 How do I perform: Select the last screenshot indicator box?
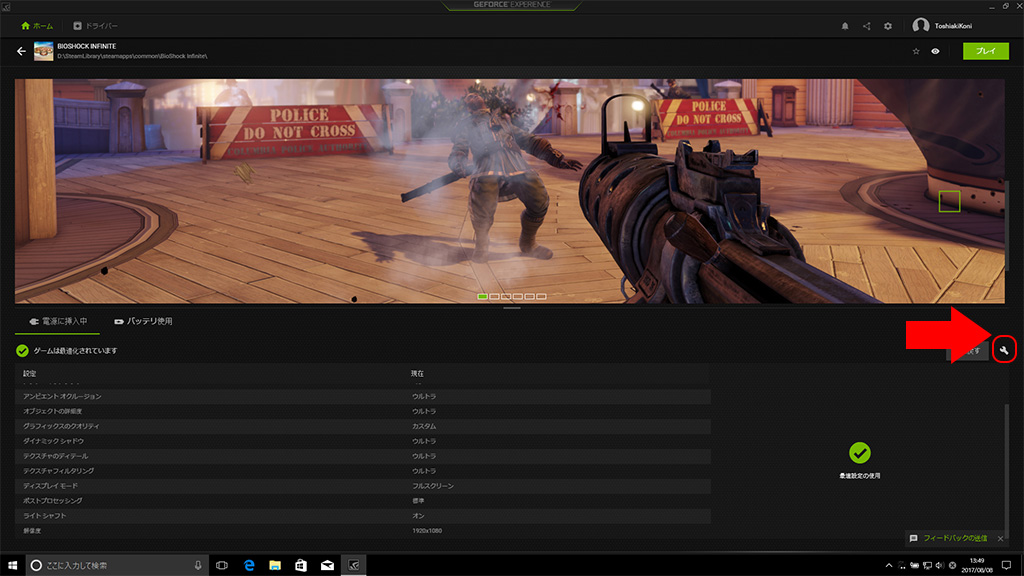tap(542, 297)
